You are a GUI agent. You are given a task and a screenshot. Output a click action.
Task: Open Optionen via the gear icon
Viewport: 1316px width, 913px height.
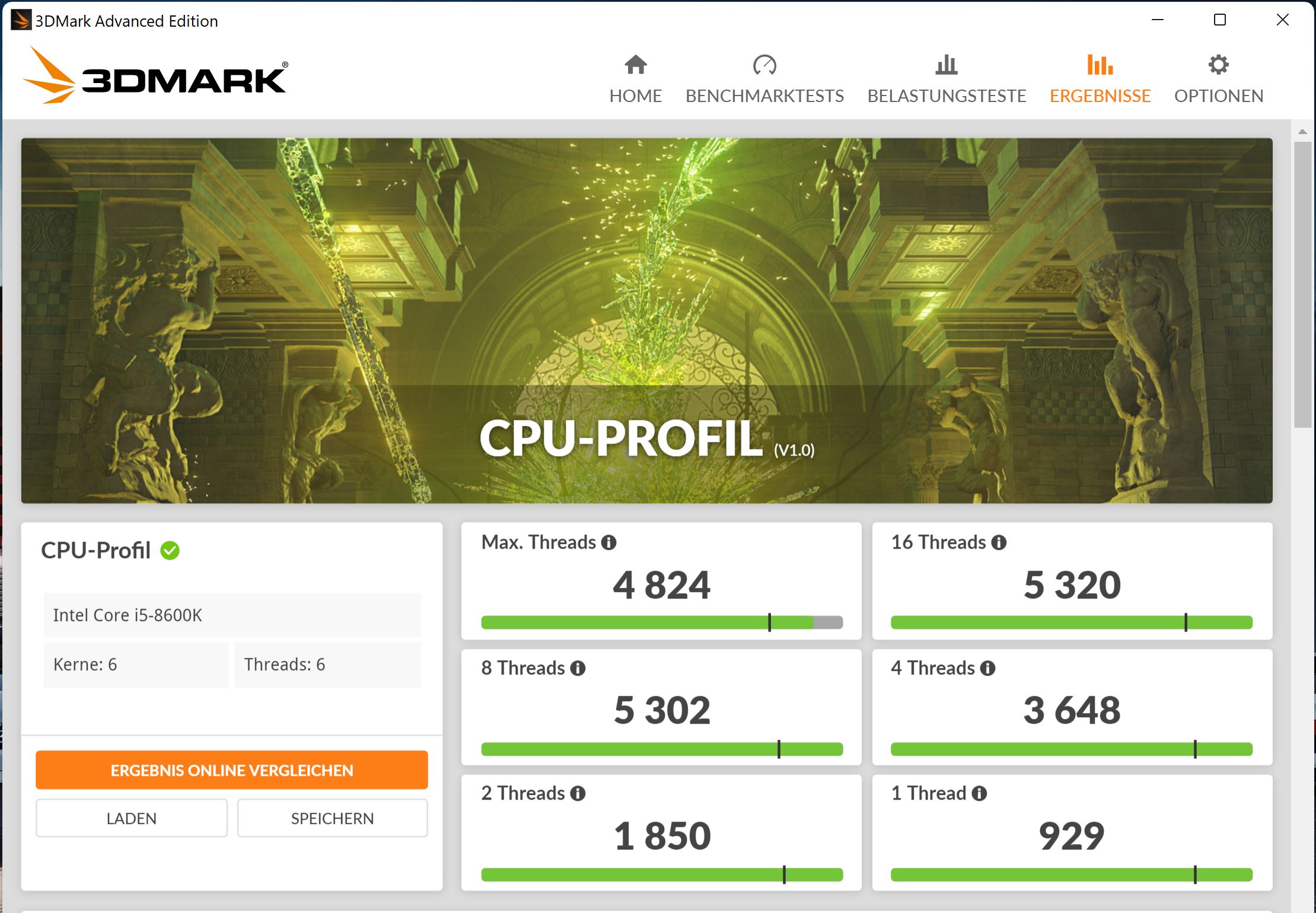tap(1218, 65)
